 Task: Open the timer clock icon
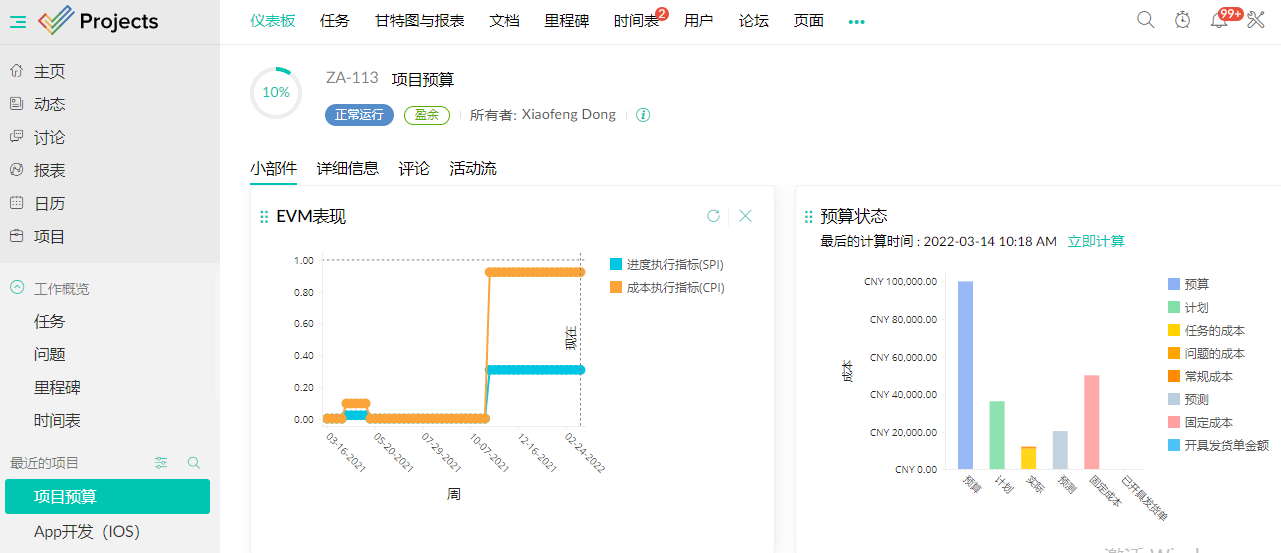[1182, 20]
